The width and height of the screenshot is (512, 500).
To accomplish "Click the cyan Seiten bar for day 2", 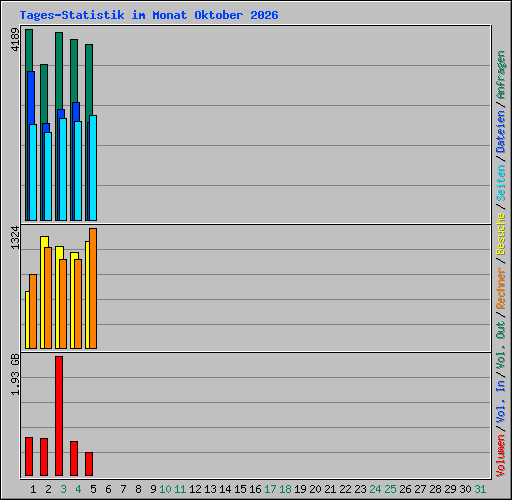I will pos(48,176).
